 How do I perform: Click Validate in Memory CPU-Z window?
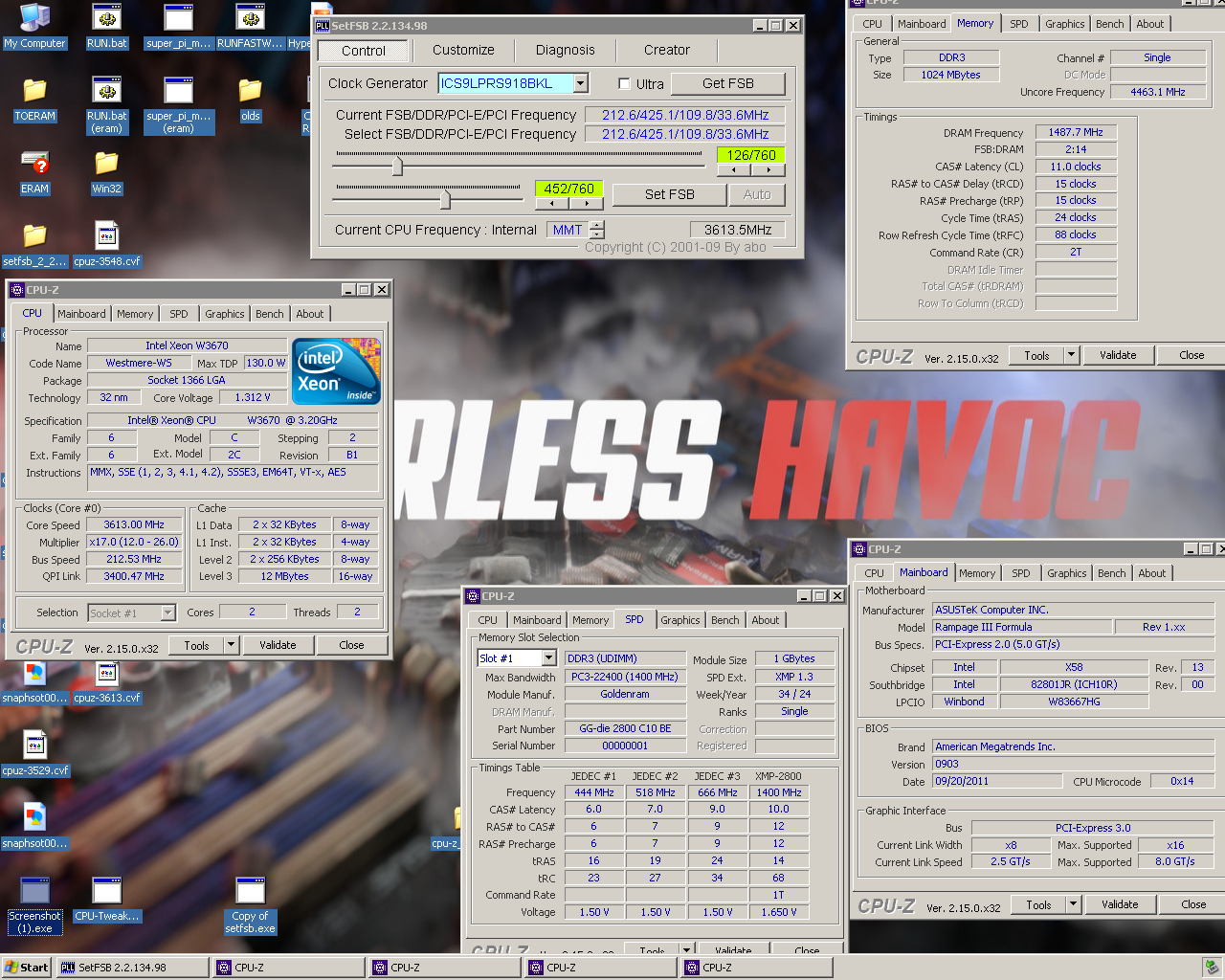tap(1118, 355)
